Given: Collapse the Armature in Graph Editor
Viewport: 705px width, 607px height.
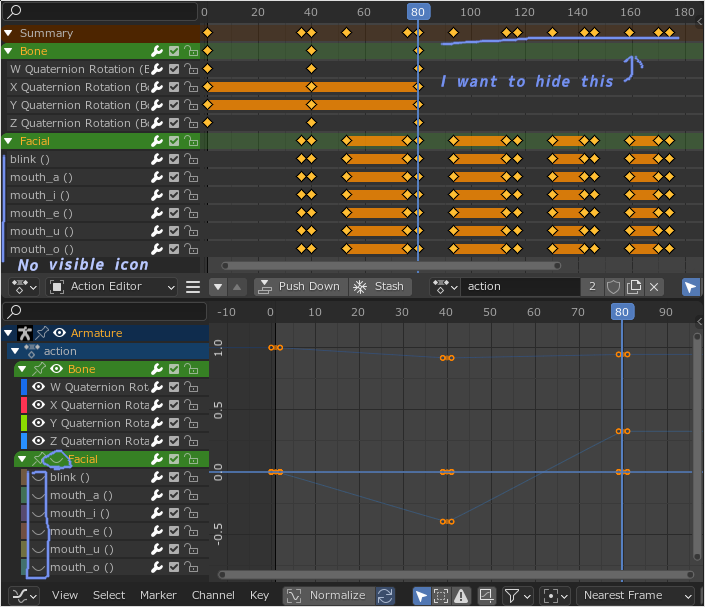Looking at the screenshot, I should coord(8,333).
